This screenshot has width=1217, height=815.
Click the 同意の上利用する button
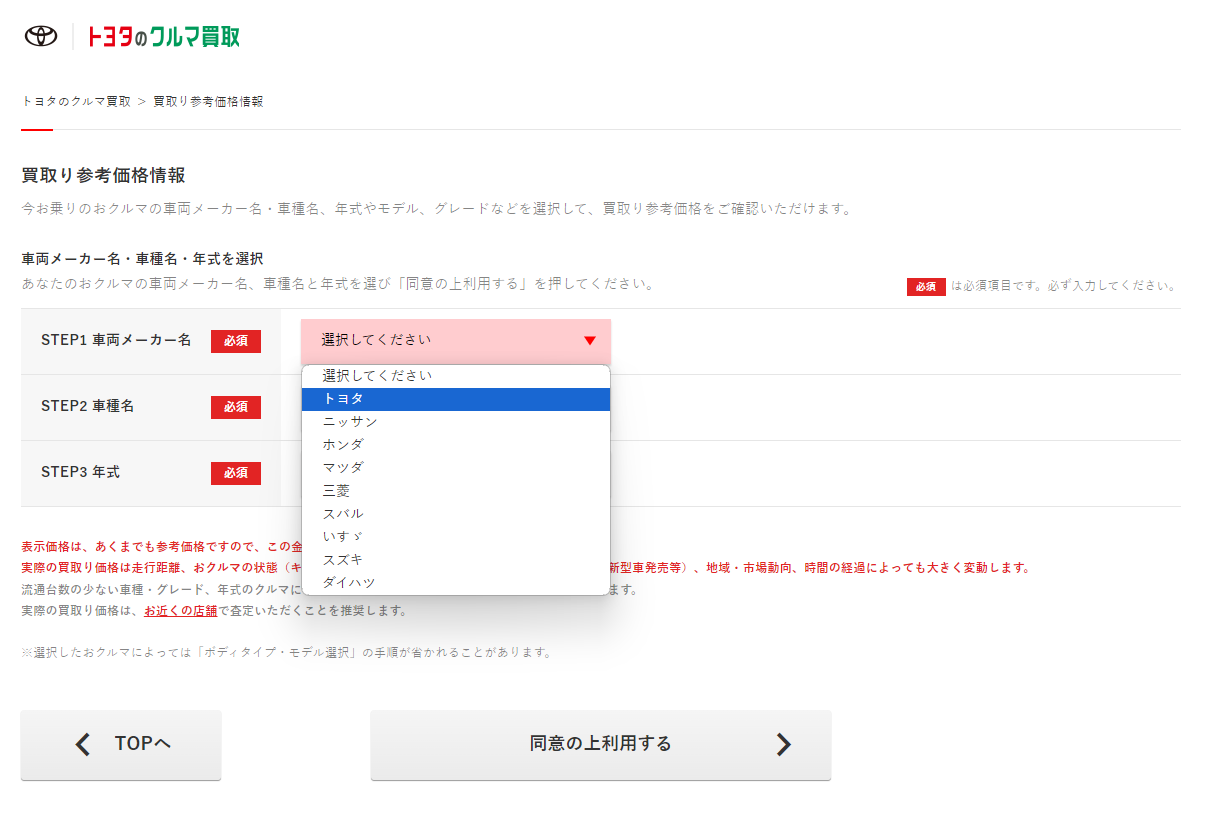(601, 745)
